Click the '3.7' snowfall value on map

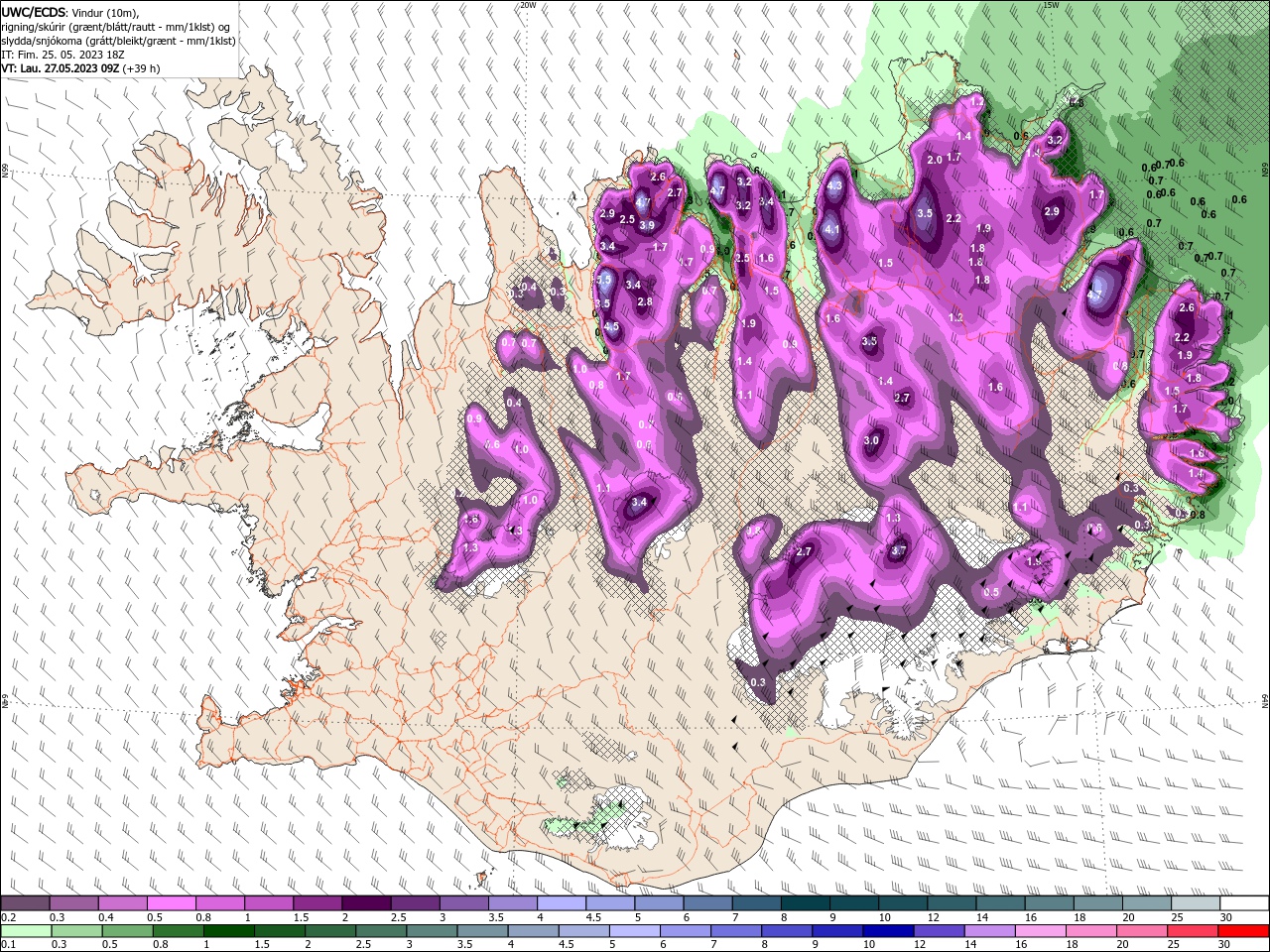899,549
